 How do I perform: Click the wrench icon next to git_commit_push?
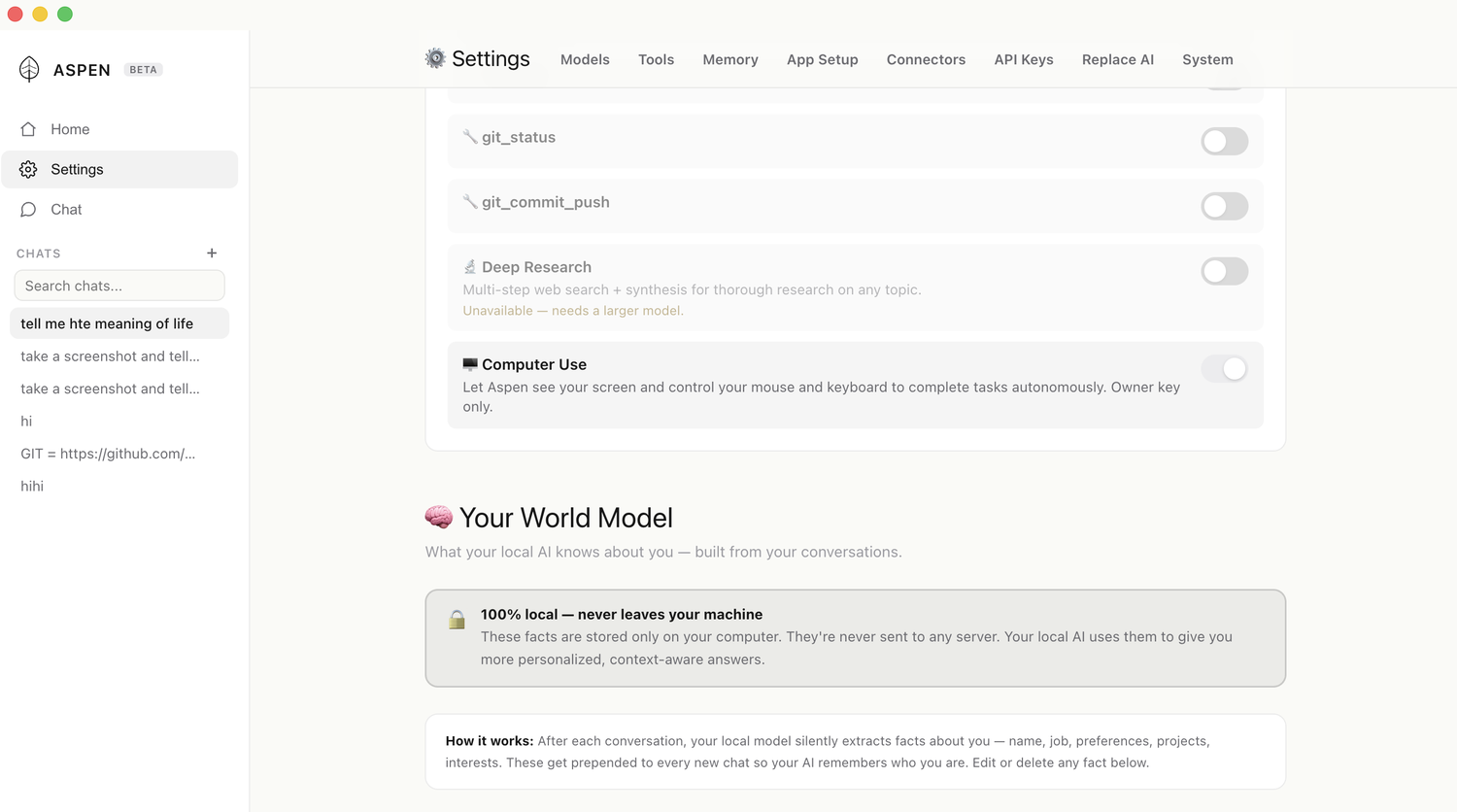(470, 202)
